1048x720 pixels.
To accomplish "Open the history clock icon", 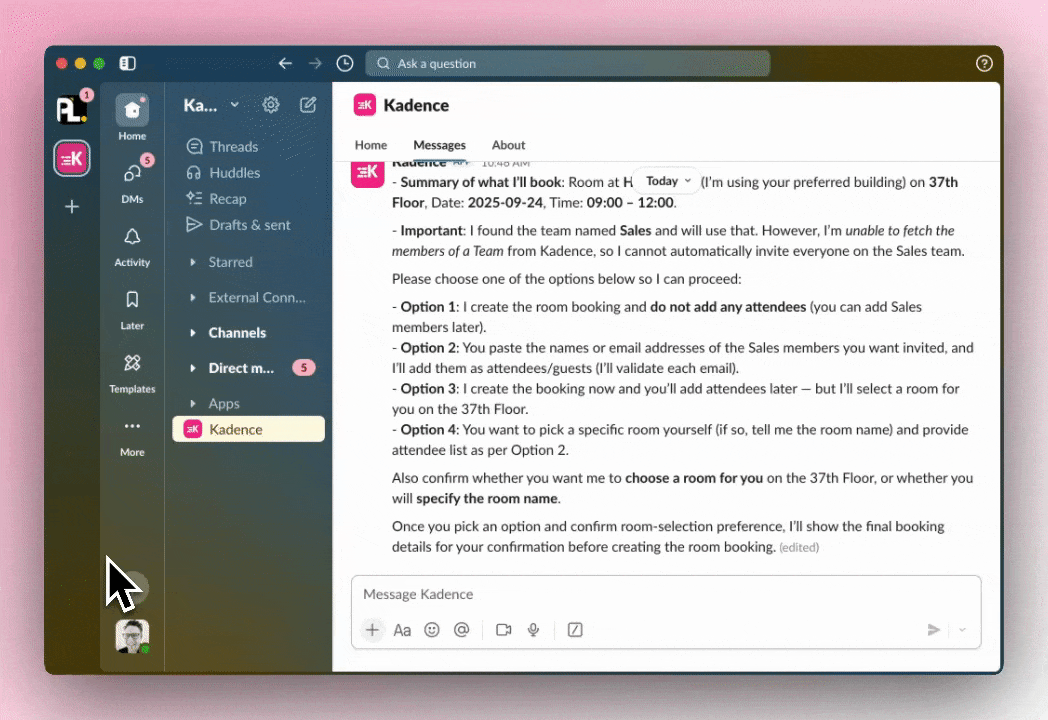I will 345,63.
